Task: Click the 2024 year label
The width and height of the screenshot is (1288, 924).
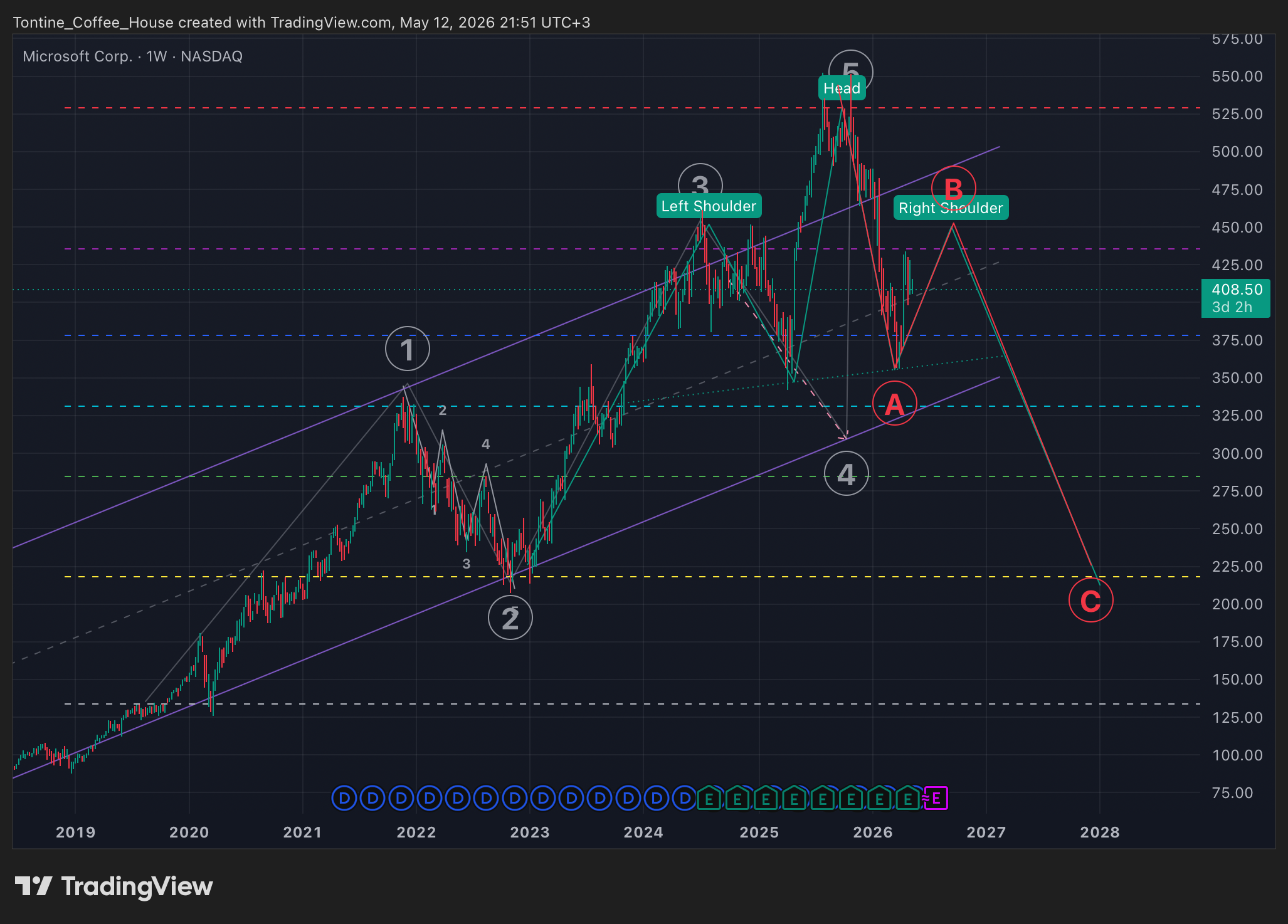Action: (643, 832)
